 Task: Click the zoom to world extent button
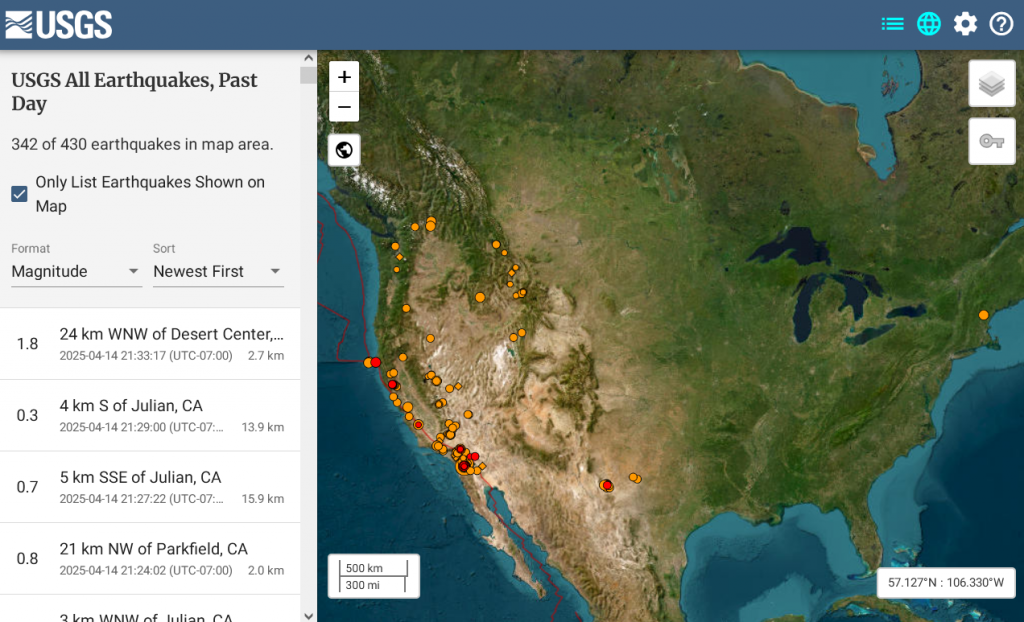[344, 150]
